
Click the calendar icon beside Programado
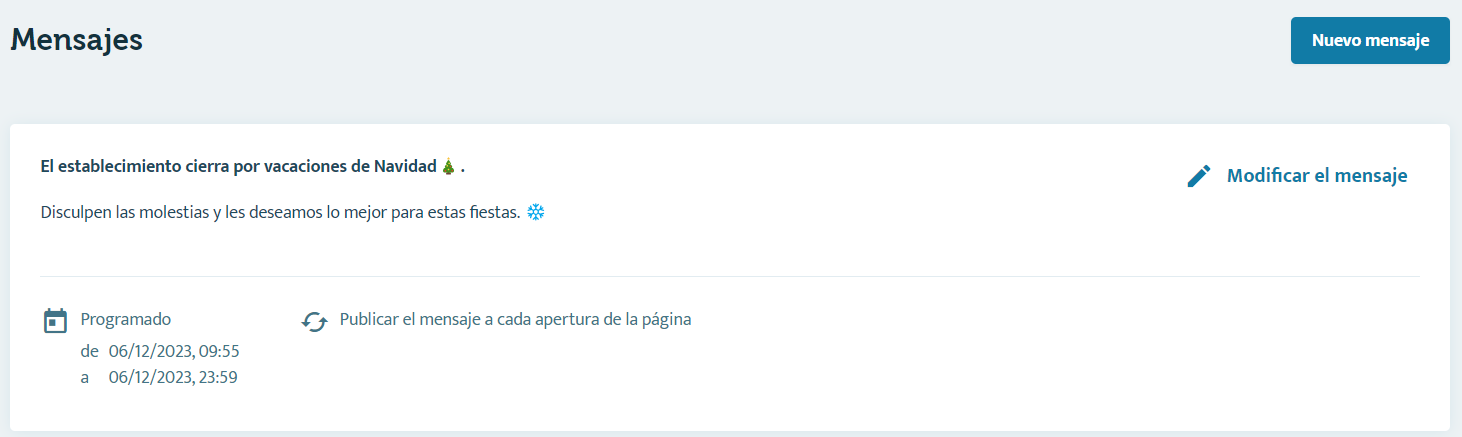55,320
